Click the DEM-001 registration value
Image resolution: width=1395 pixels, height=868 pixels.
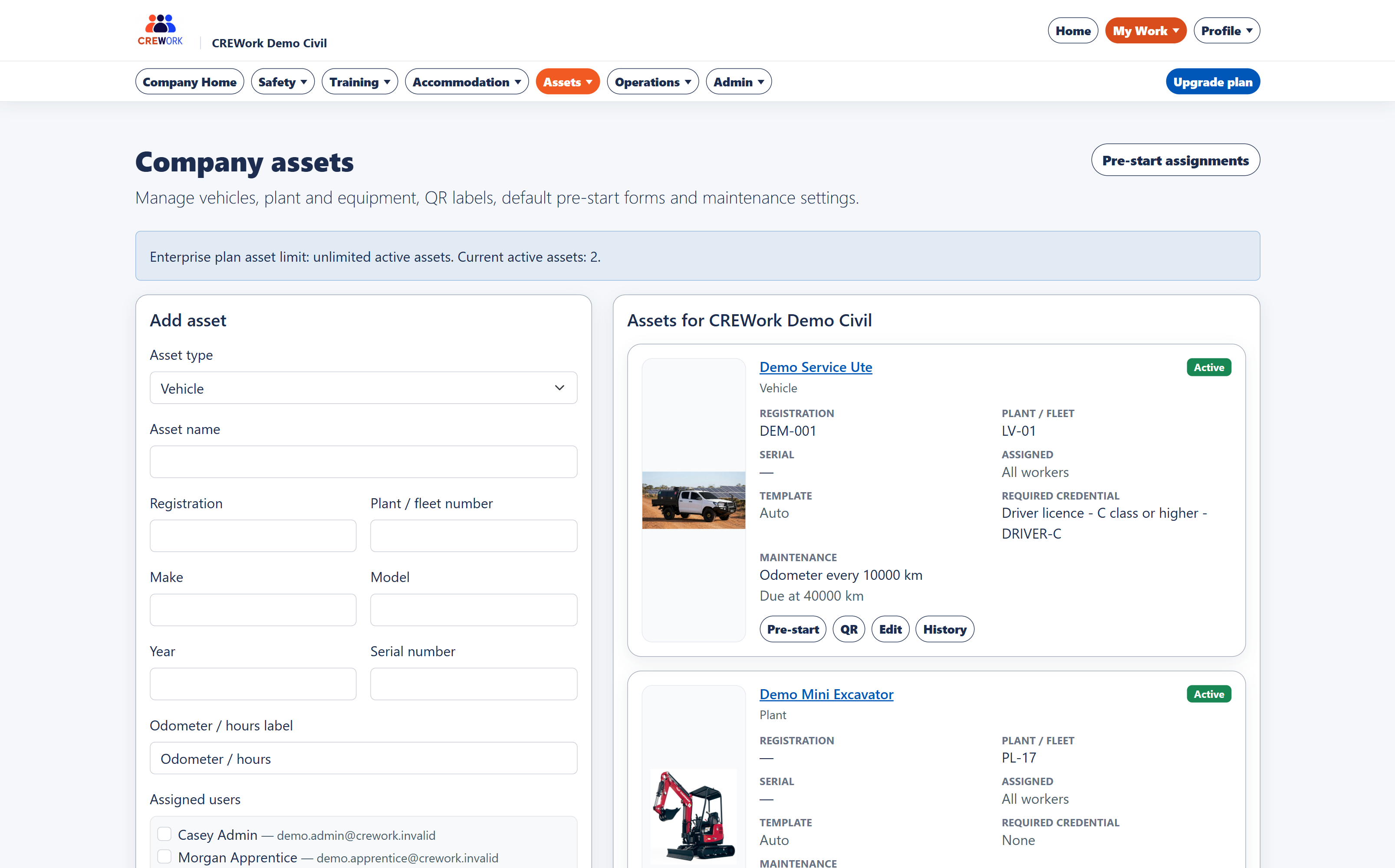788,431
